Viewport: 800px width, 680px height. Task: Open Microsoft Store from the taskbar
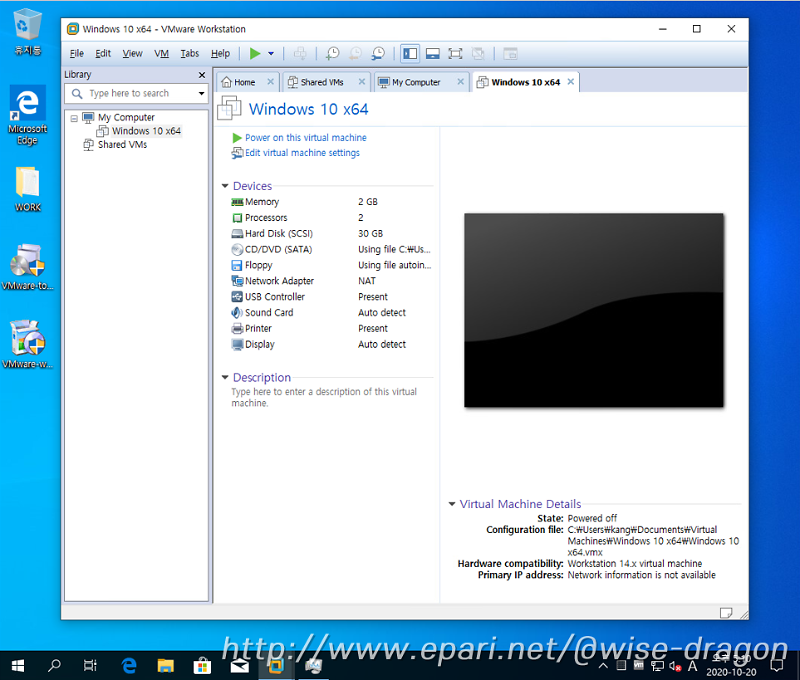click(x=202, y=665)
